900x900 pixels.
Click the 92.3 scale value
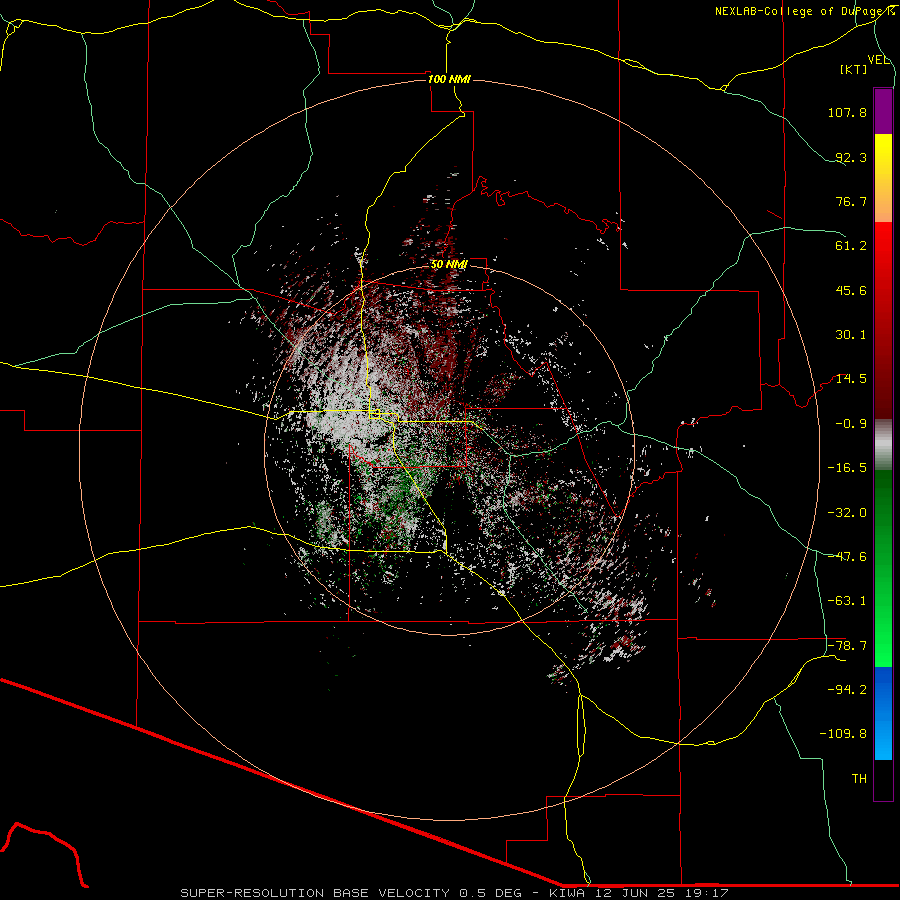click(851, 157)
